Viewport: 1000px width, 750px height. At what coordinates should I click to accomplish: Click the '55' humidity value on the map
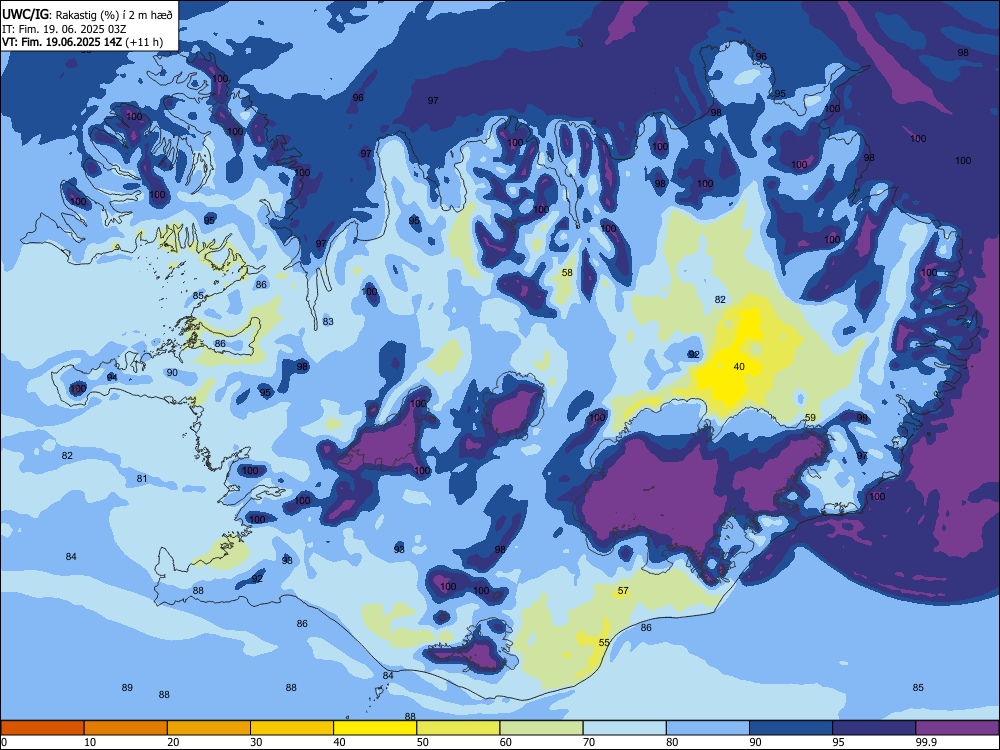coord(605,643)
